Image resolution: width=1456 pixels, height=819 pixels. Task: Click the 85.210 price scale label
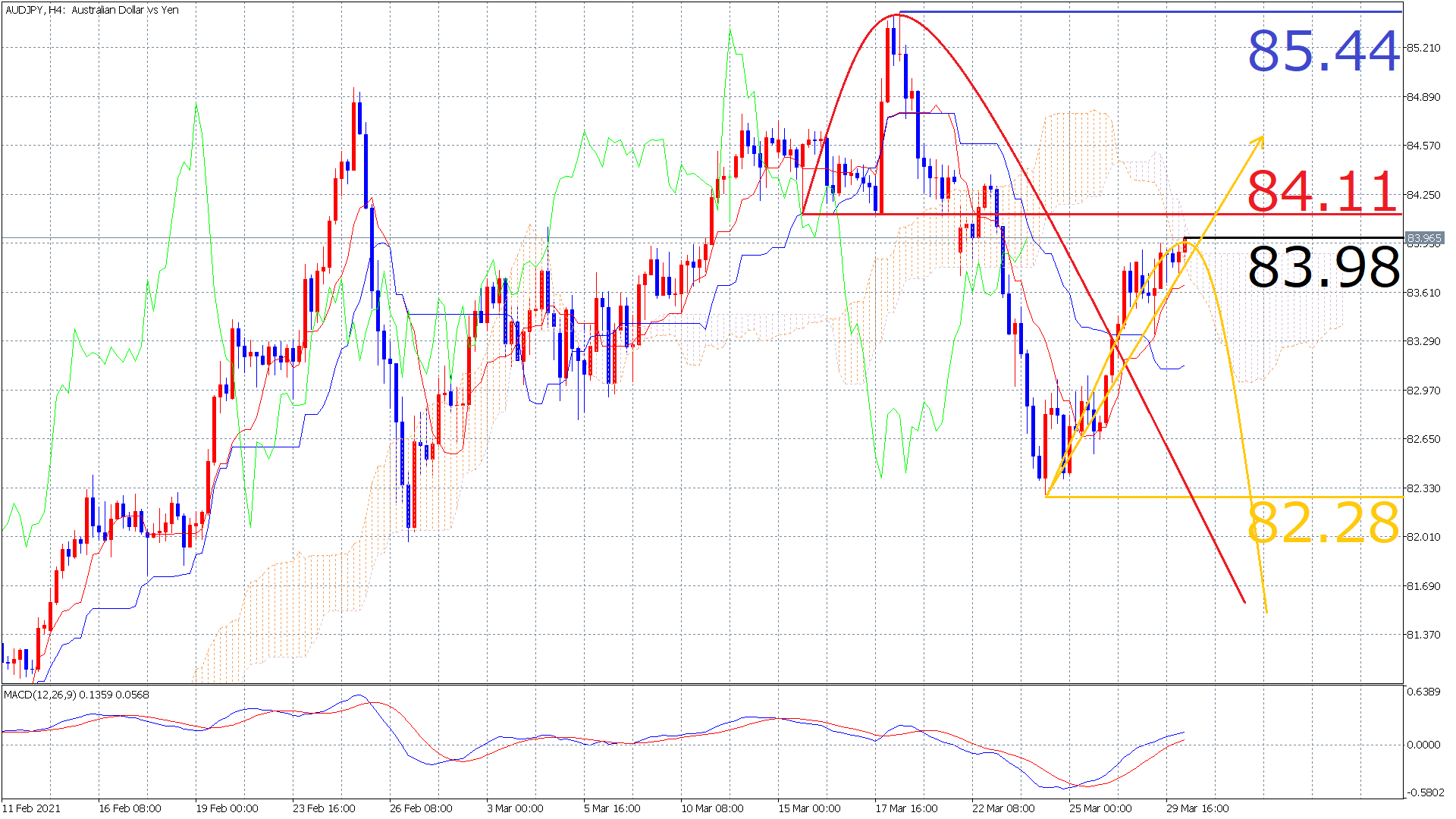pyautogui.click(x=1423, y=48)
